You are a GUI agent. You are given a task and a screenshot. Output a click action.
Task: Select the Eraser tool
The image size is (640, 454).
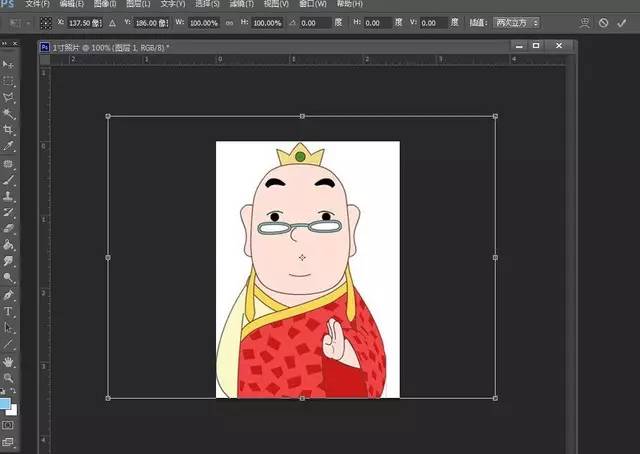coord(8,229)
